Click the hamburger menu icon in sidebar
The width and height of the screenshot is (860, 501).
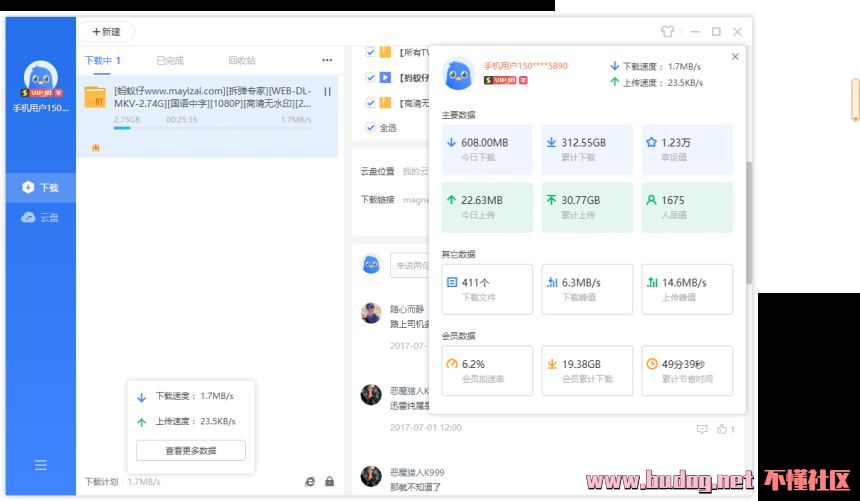tap(41, 465)
